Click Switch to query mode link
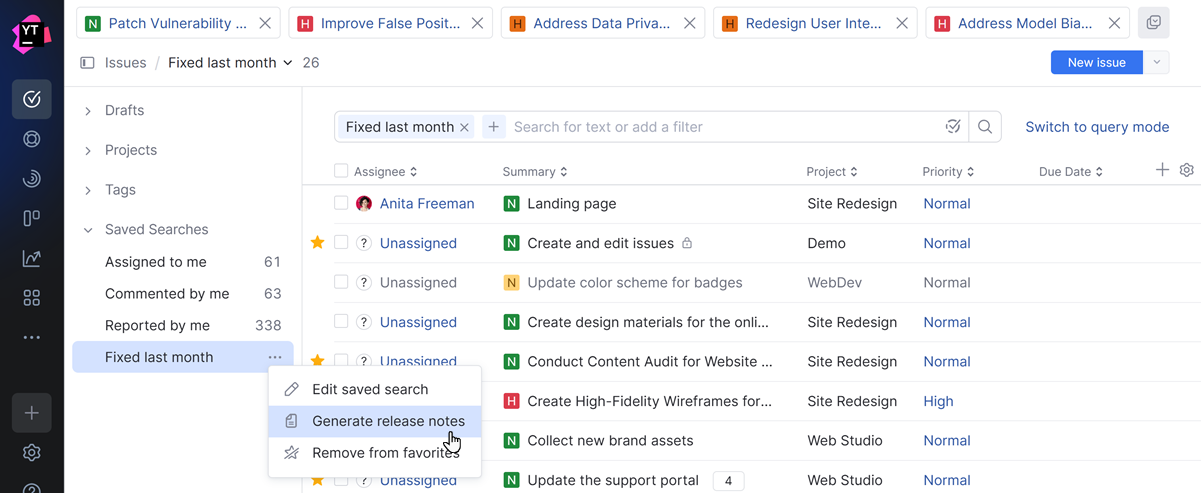Viewport: 1201px width, 493px height. [1097, 127]
